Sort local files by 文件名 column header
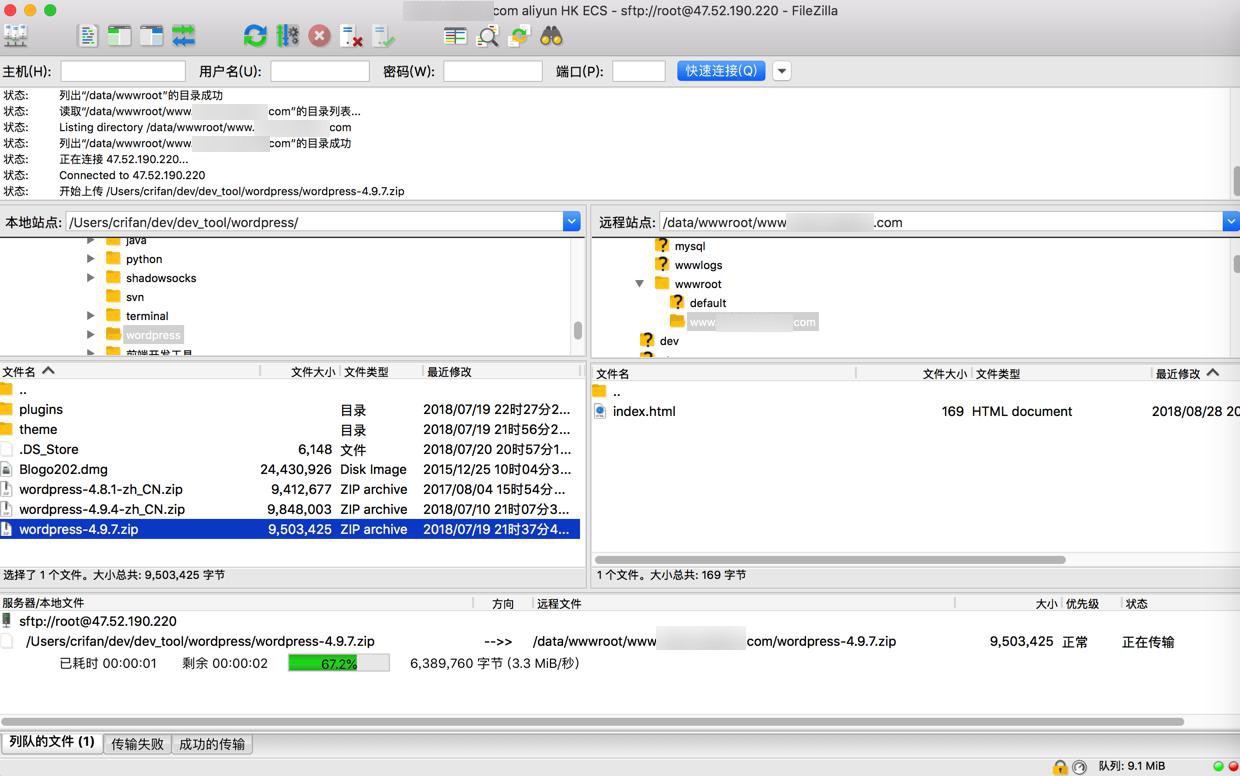The width and height of the screenshot is (1240, 776). (130, 371)
